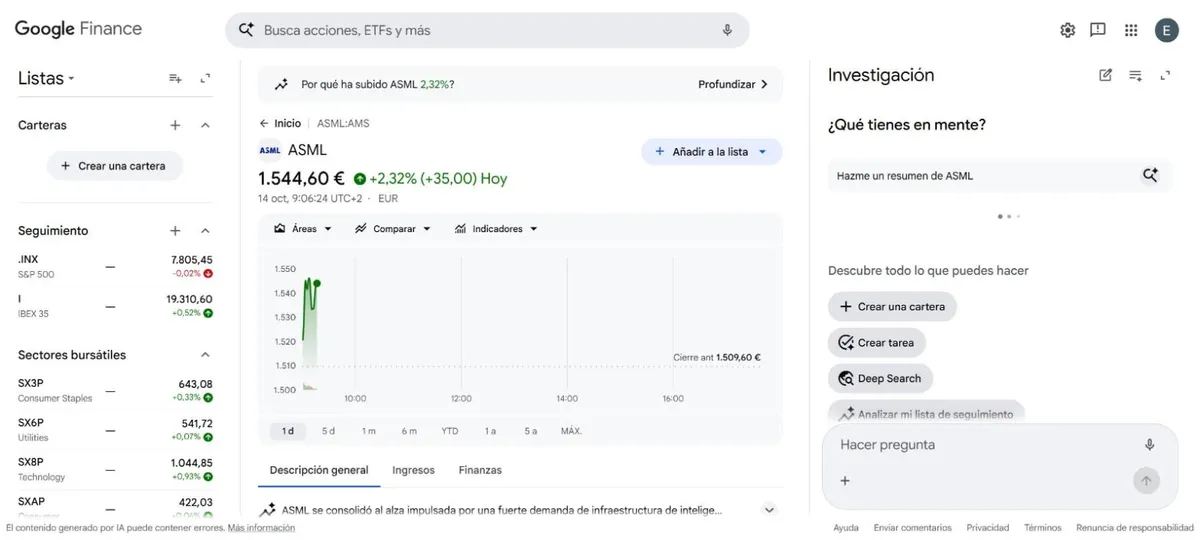Collapse the Carteras section
This screenshot has height=540, width=1200.
[205, 125]
